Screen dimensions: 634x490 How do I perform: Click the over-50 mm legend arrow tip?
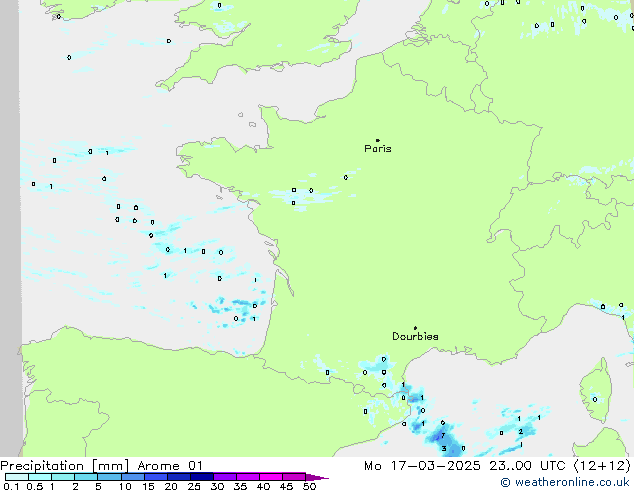coord(317,477)
